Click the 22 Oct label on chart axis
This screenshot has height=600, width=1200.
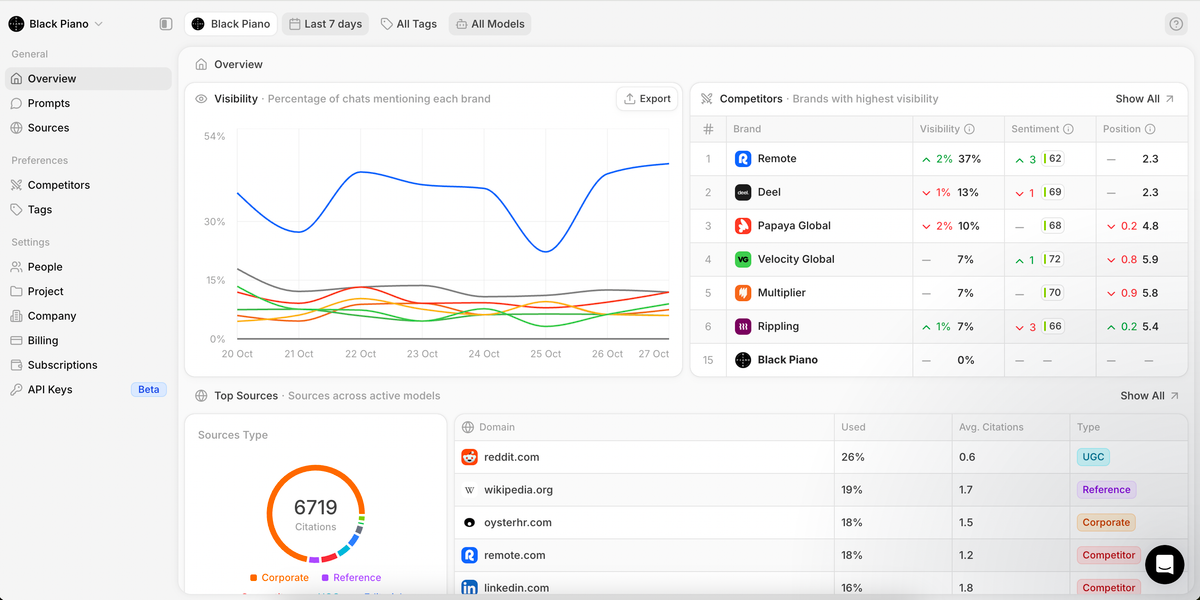(x=360, y=354)
